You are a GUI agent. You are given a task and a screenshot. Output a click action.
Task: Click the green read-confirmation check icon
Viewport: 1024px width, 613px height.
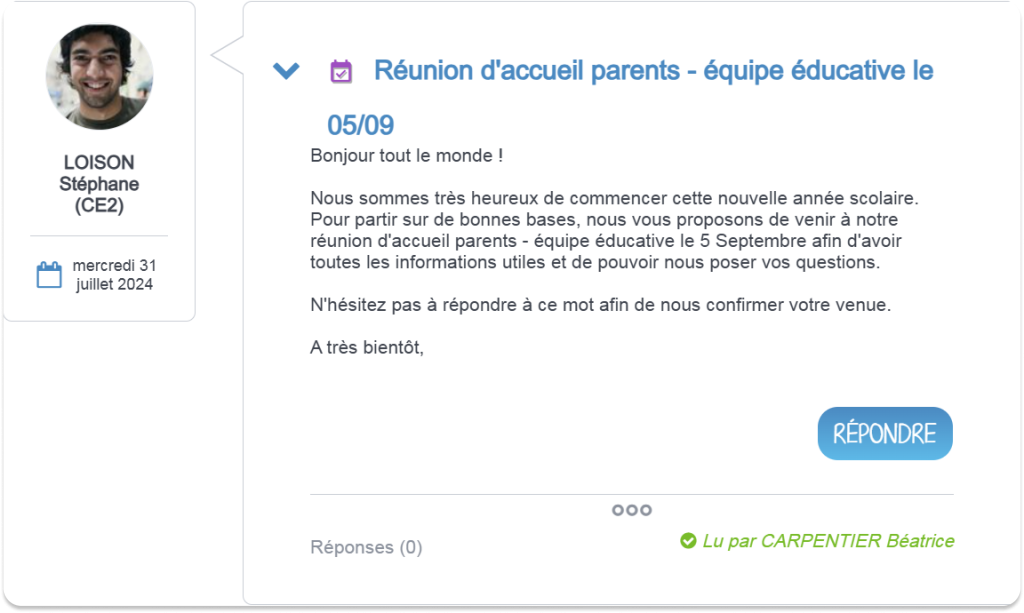point(688,541)
